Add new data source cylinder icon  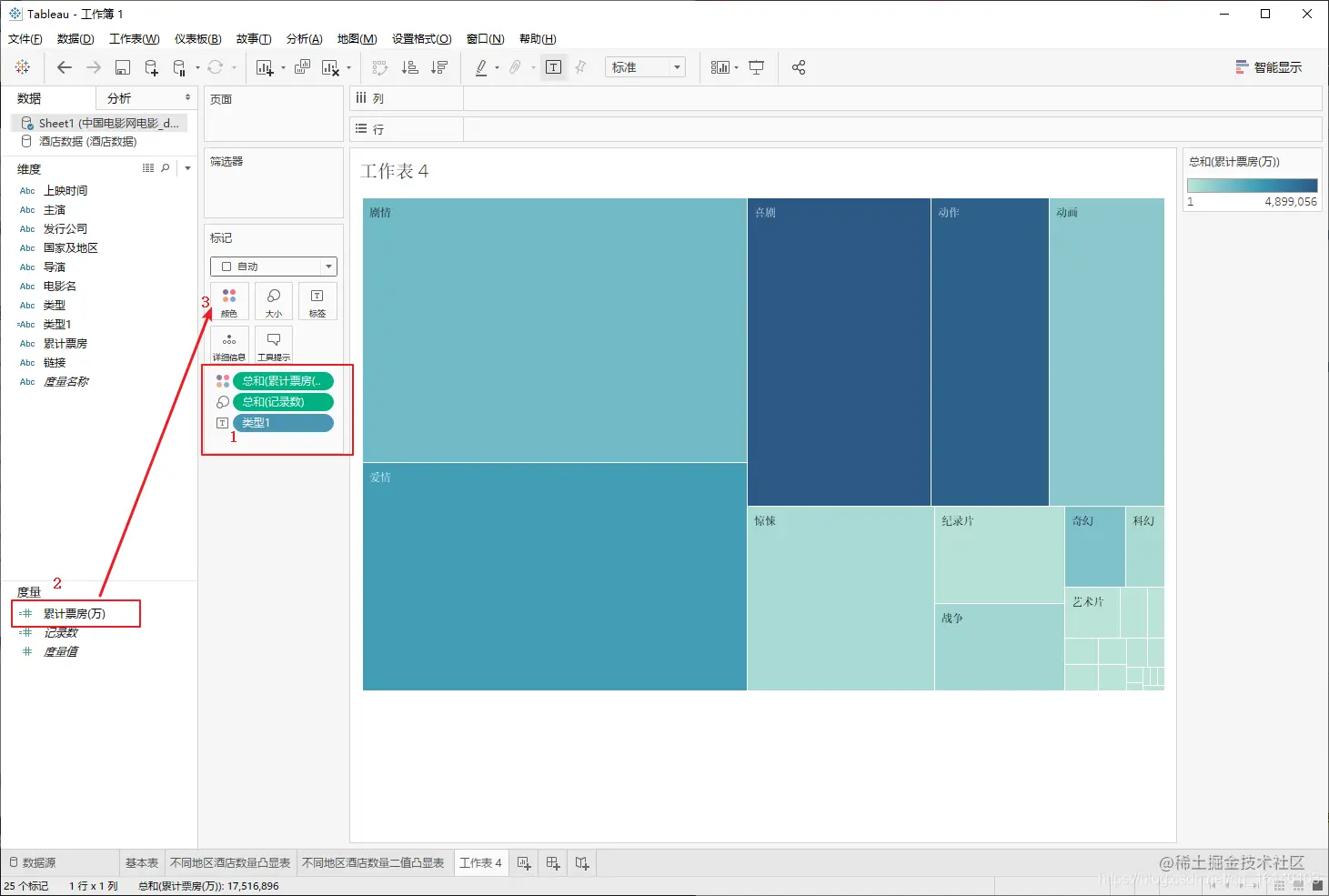152,67
